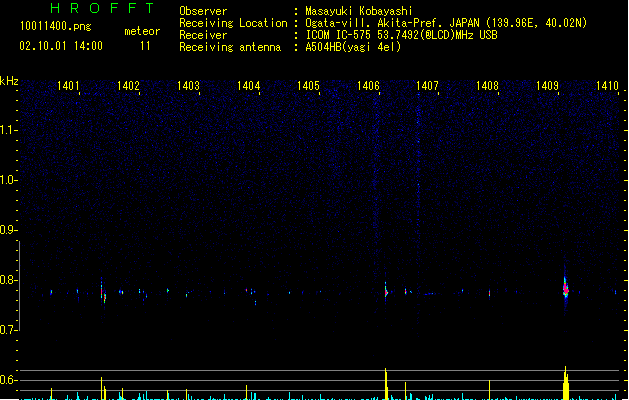Click the yellow power spike at 1408
The image size is (629, 400).
point(489,389)
